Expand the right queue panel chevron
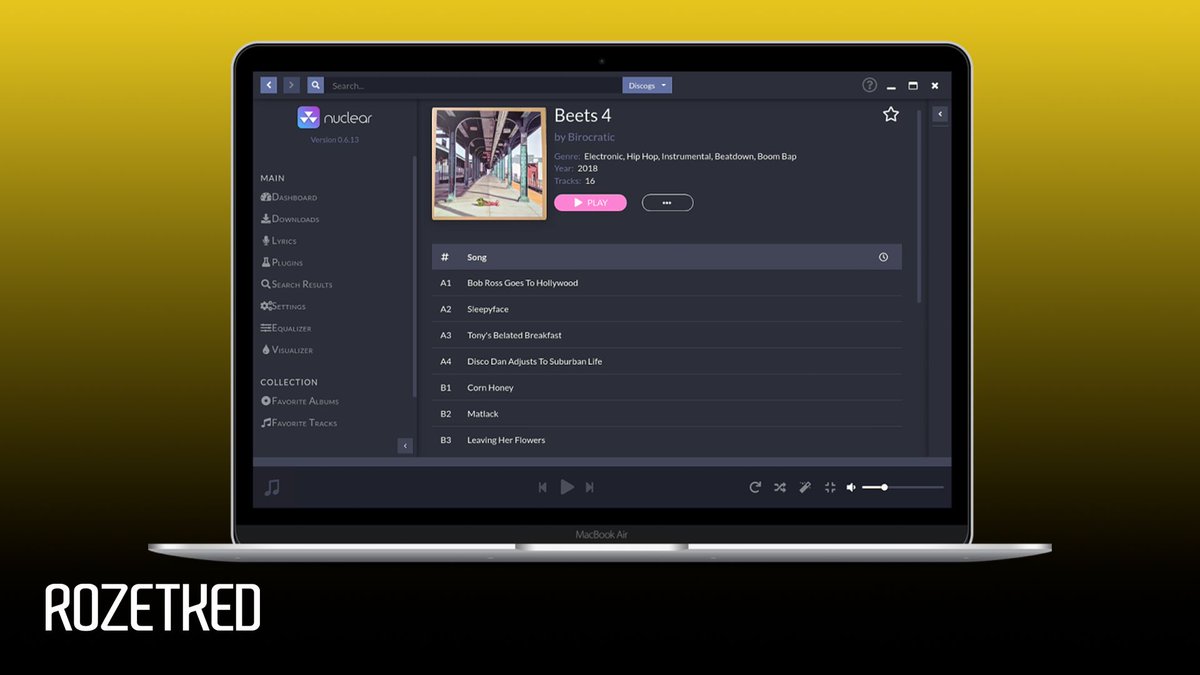The width and height of the screenshot is (1200, 675). [x=939, y=114]
